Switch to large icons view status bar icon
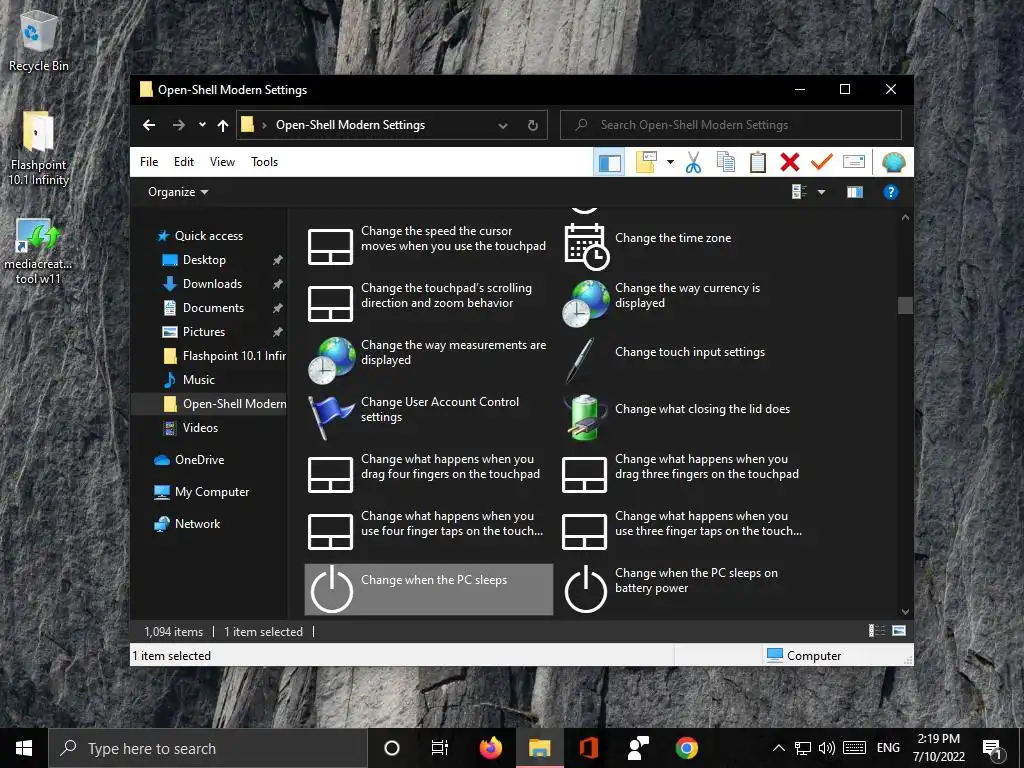Image resolution: width=1024 pixels, height=768 pixels. pyautogui.click(x=899, y=631)
